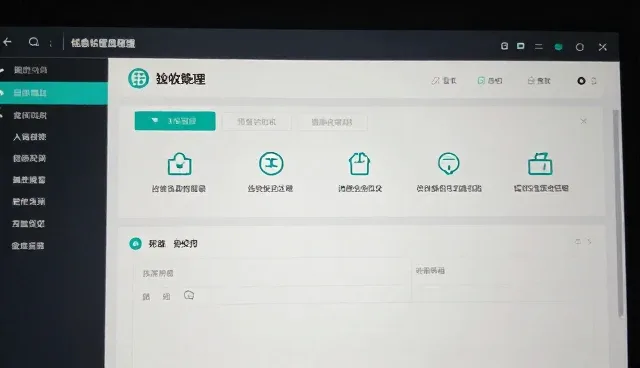Focus the wide input field in lower panel
The image size is (640, 368).
click(272, 273)
